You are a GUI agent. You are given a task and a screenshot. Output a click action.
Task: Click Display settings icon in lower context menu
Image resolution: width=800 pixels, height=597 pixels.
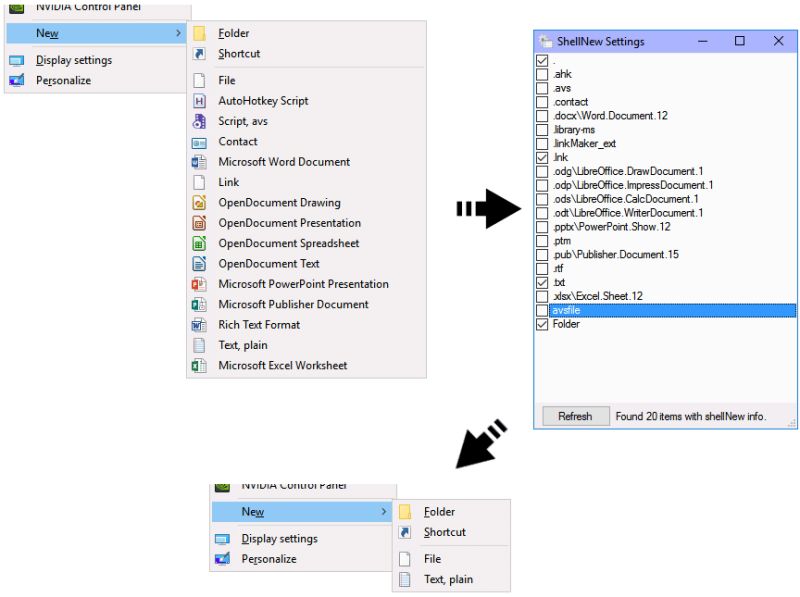tap(222, 539)
